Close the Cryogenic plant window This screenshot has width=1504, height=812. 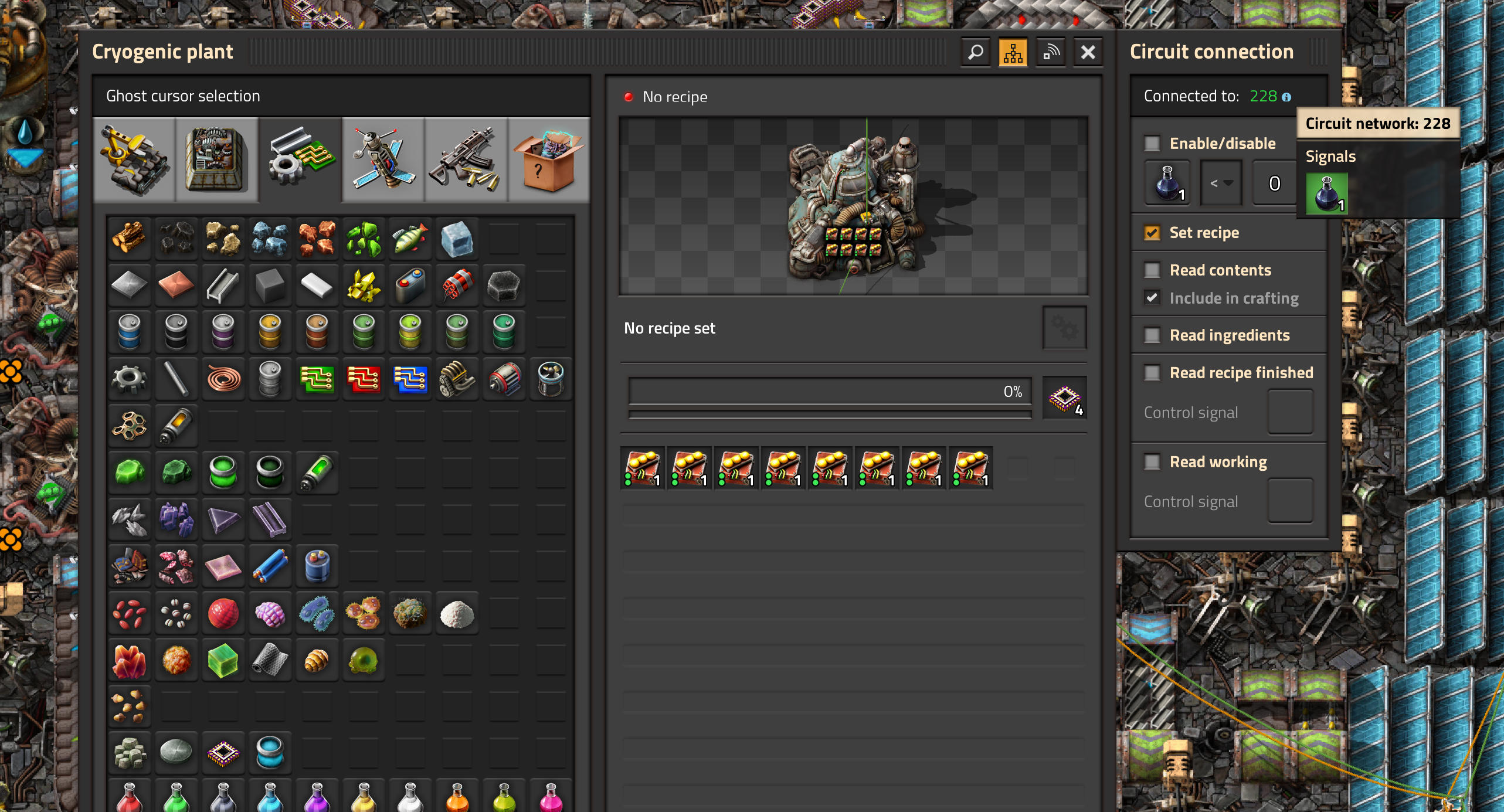tap(1088, 53)
